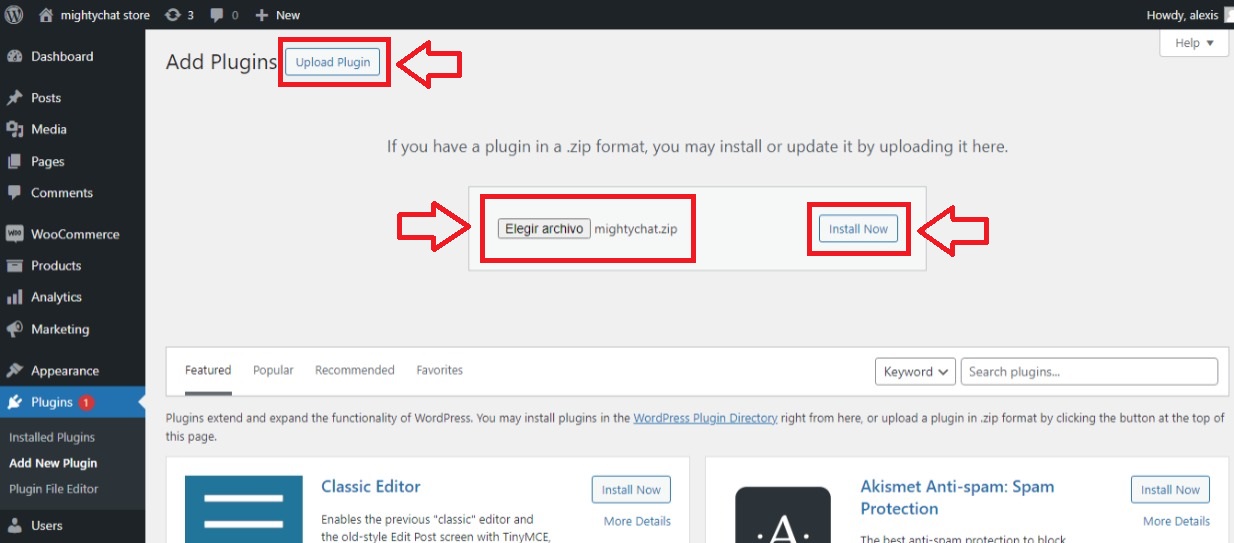Click the Plugins plug icon

click(x=15, y=402)
